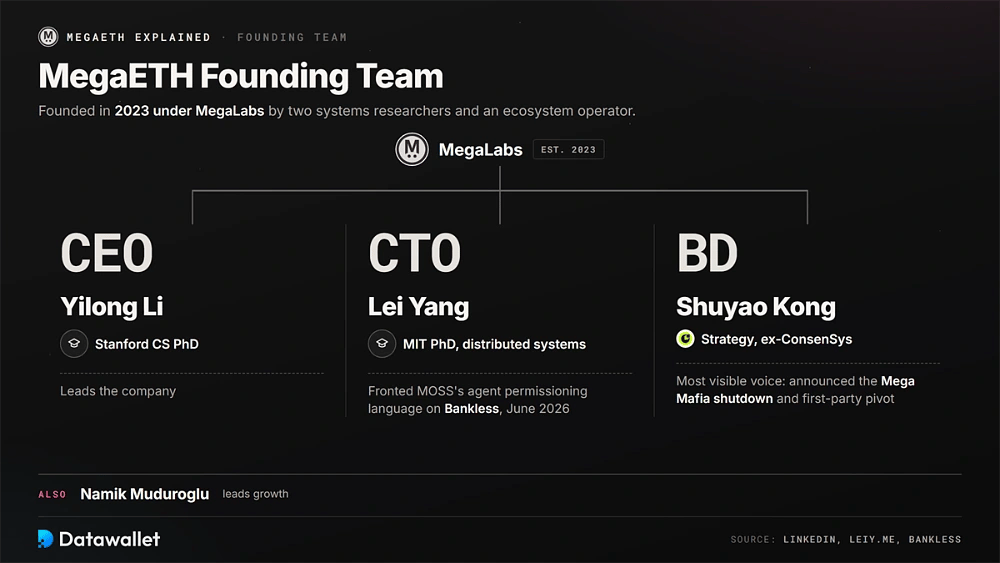The width and height of the screenshot is (1000, 563).
Task: Click the CEO role heading
Action: coord(107,253)
